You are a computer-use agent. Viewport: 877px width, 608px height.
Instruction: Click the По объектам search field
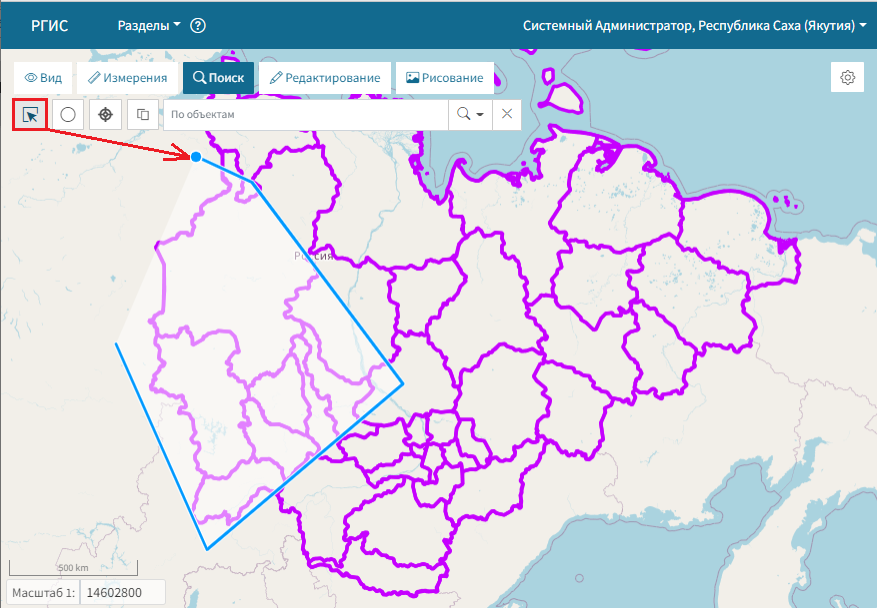tap(306, 114)
